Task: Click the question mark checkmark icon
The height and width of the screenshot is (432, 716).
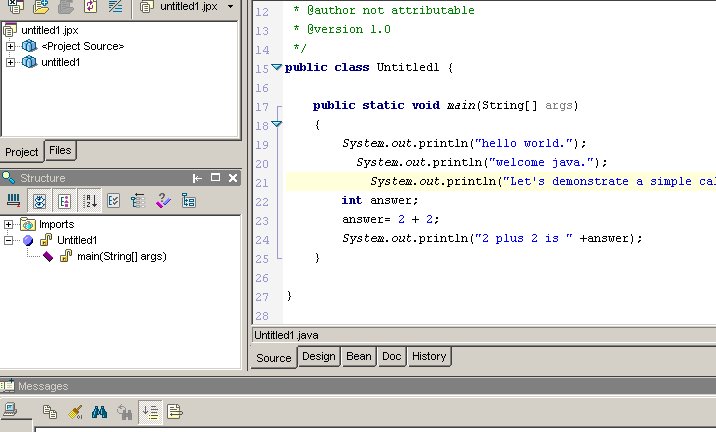Action: [163, 201]
